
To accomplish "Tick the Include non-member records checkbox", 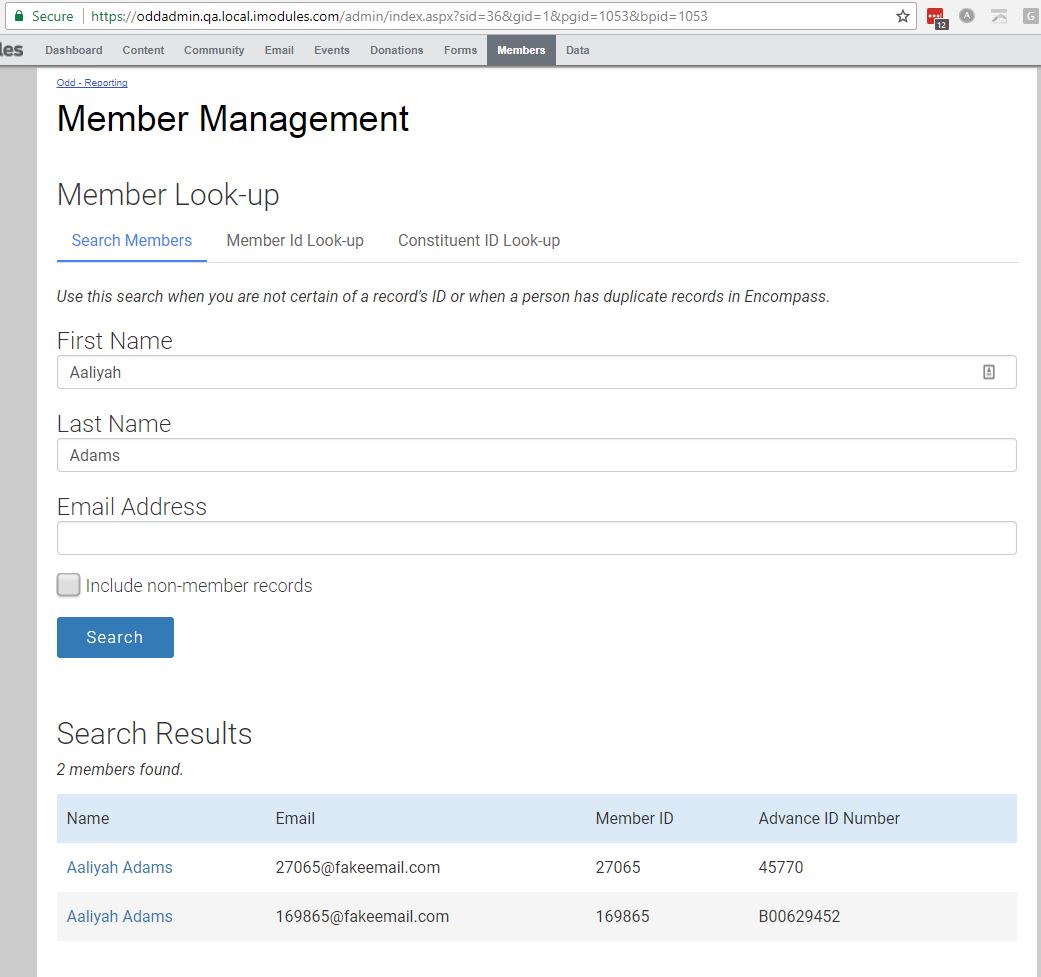I will (68, 585).
